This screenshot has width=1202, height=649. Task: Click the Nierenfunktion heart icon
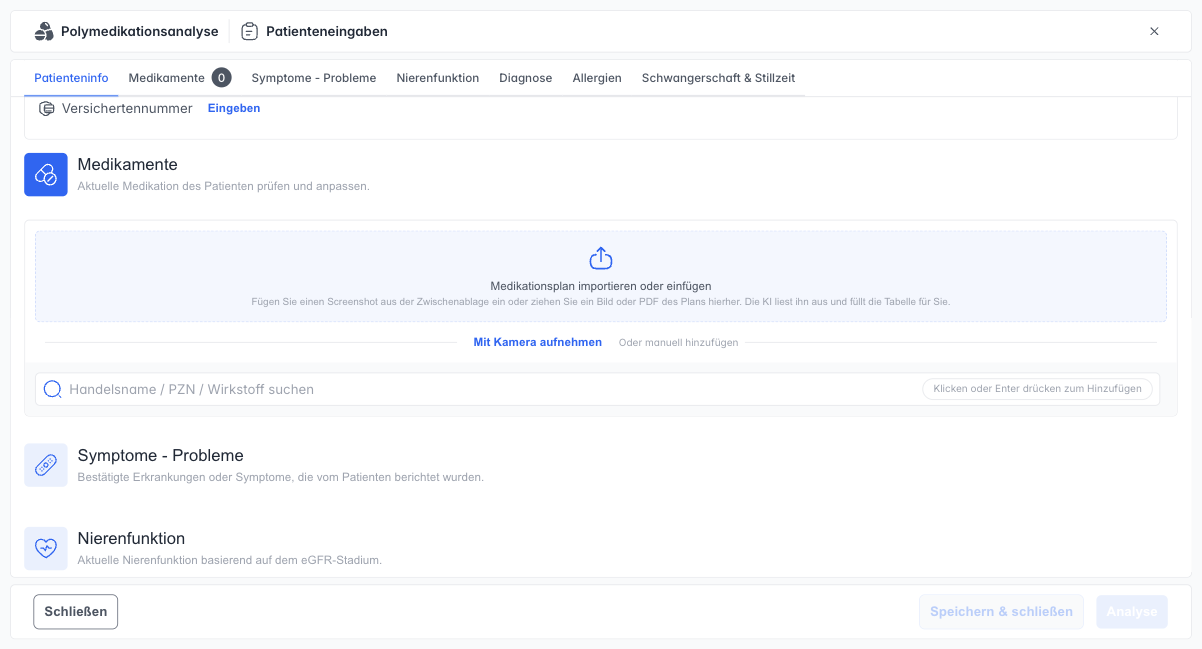pos(46,549)
